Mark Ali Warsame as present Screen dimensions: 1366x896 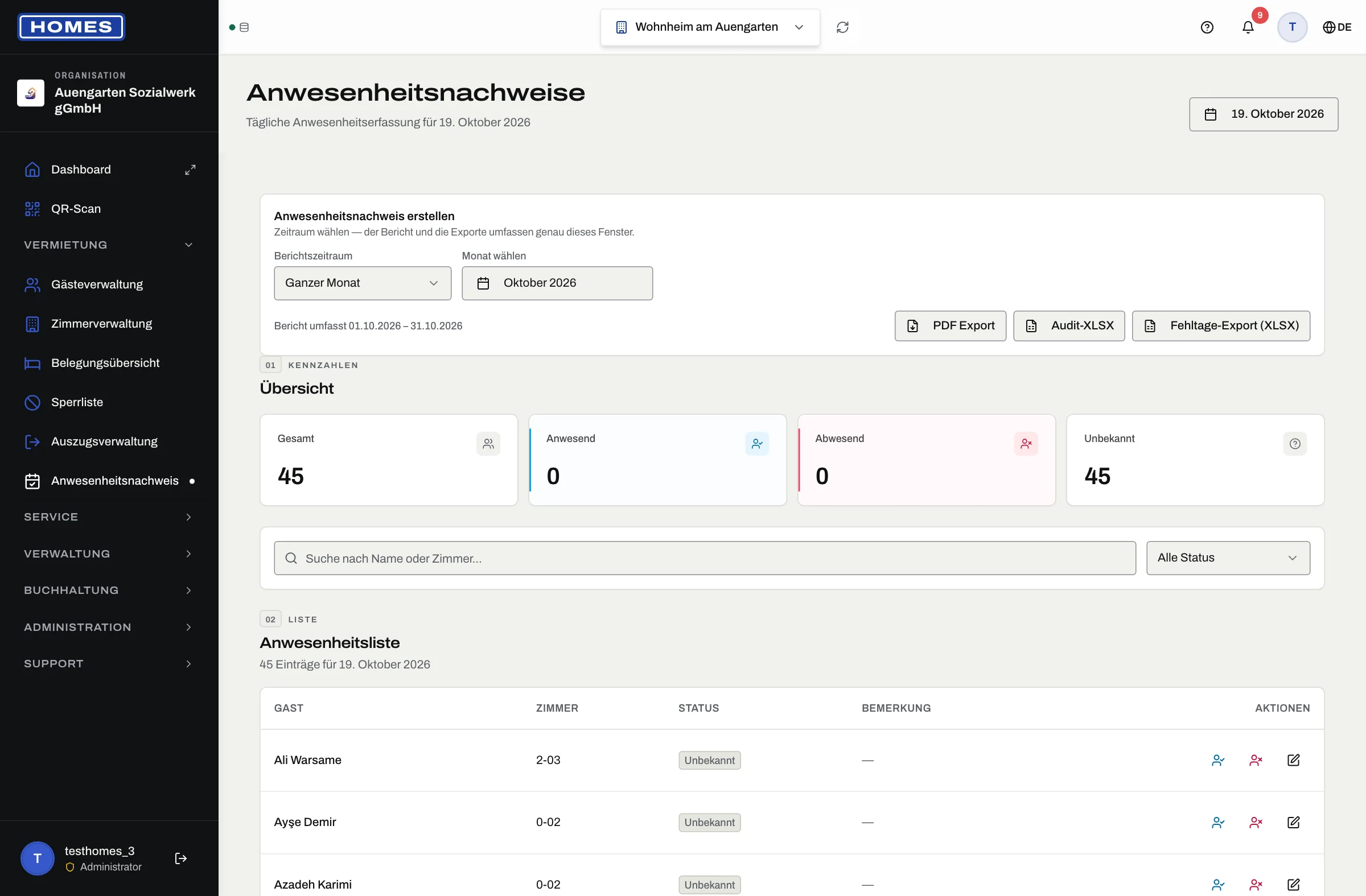pos(1218,759)
